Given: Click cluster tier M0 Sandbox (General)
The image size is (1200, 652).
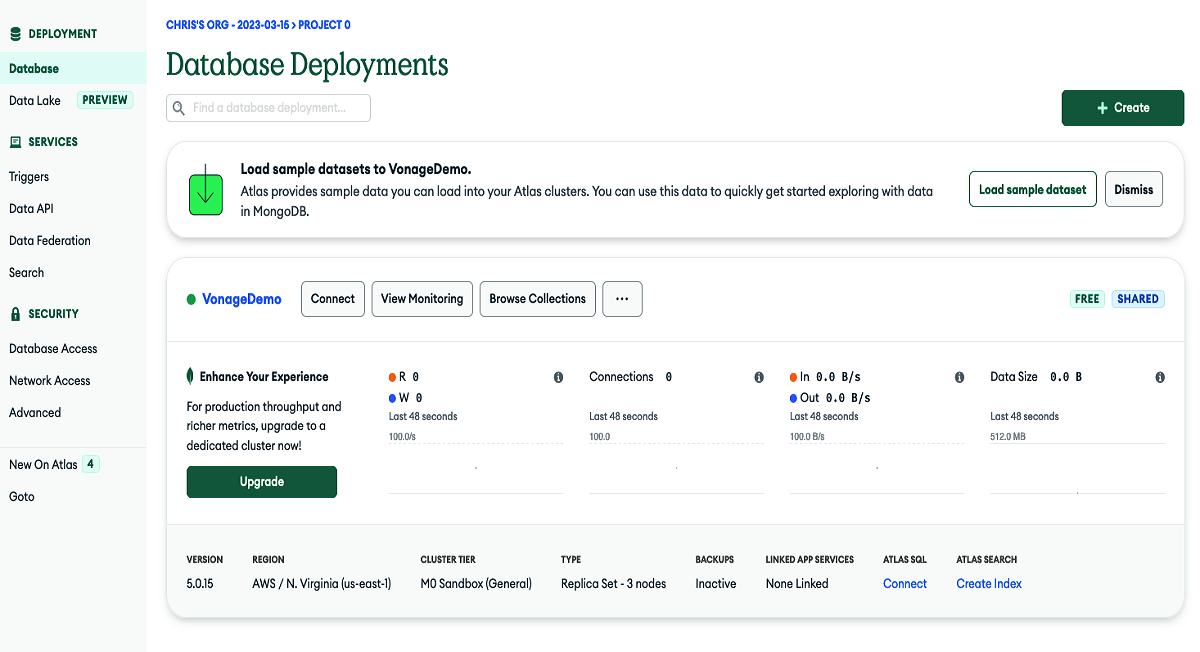Looking at the screenshot, I should pyautogui.click(x=476, y=584).
